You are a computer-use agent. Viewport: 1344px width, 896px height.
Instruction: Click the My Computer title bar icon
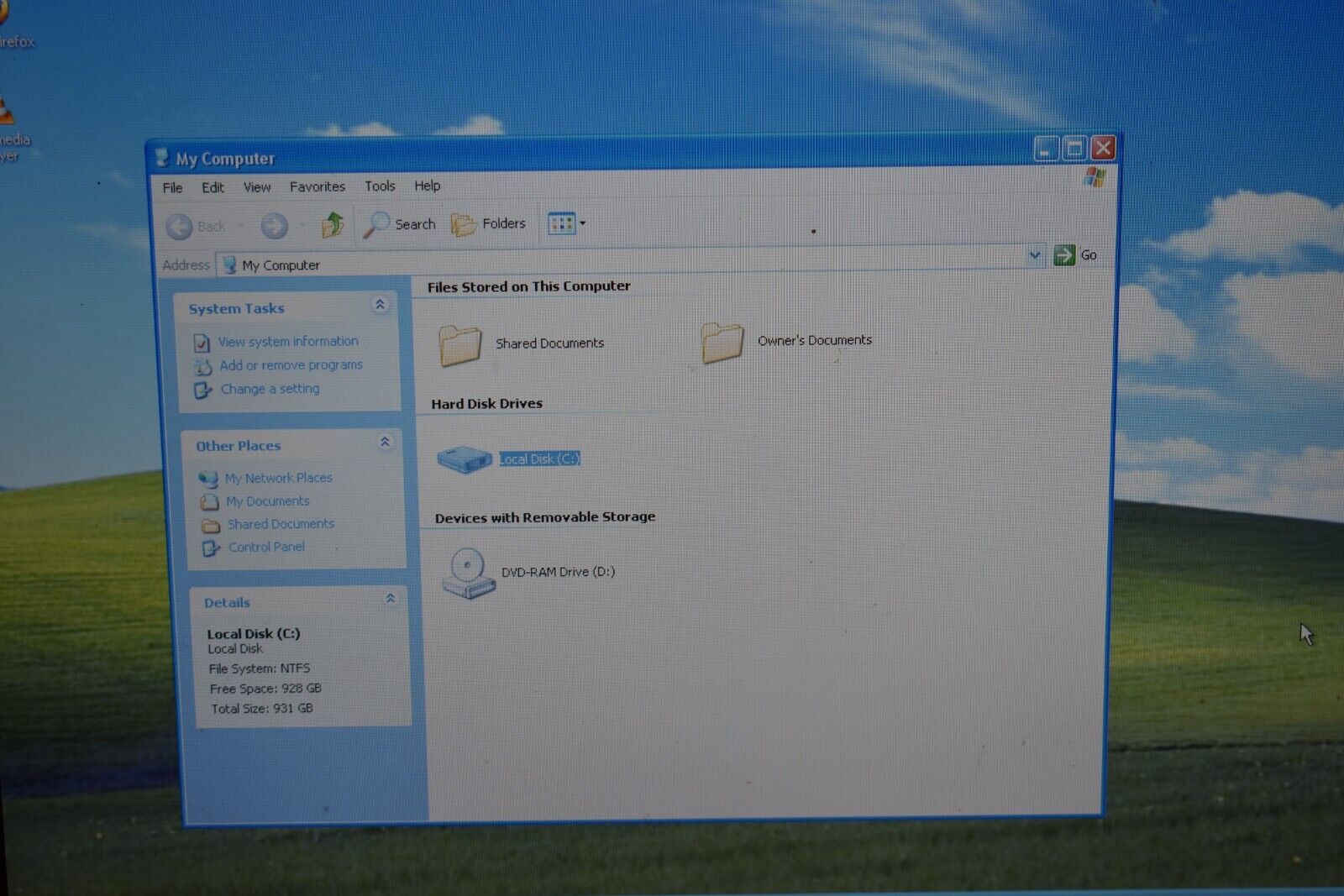[x=162, y=158]
